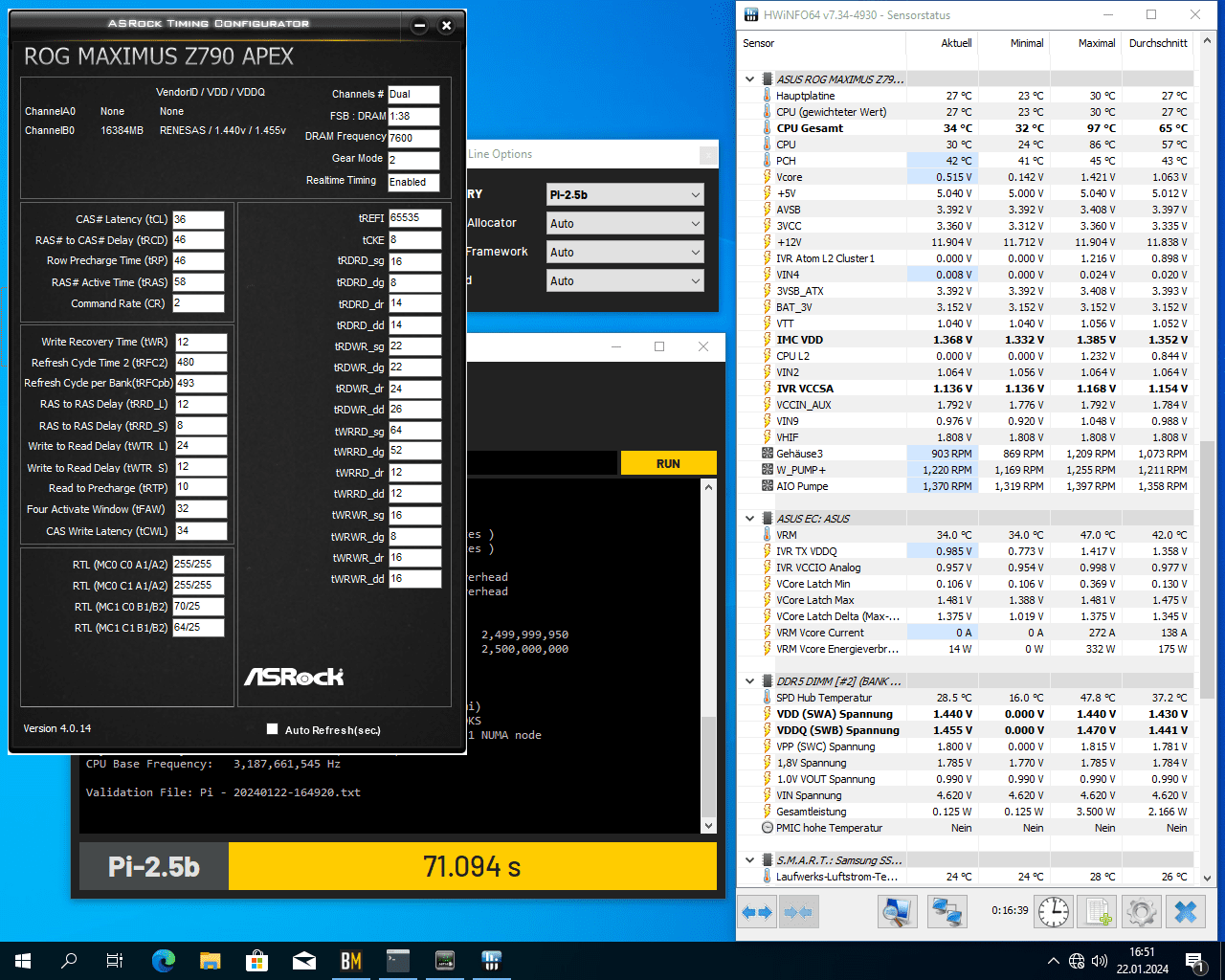Enable Auto Refresh(sec) checkbox

tap(272, 729)
